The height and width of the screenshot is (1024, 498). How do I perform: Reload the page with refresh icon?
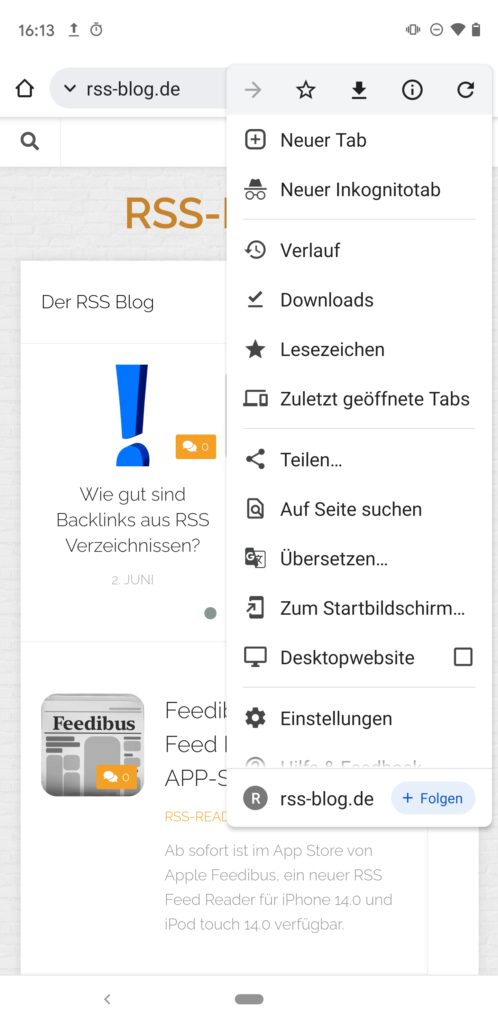pyautogui.click(x=465, y=90)
